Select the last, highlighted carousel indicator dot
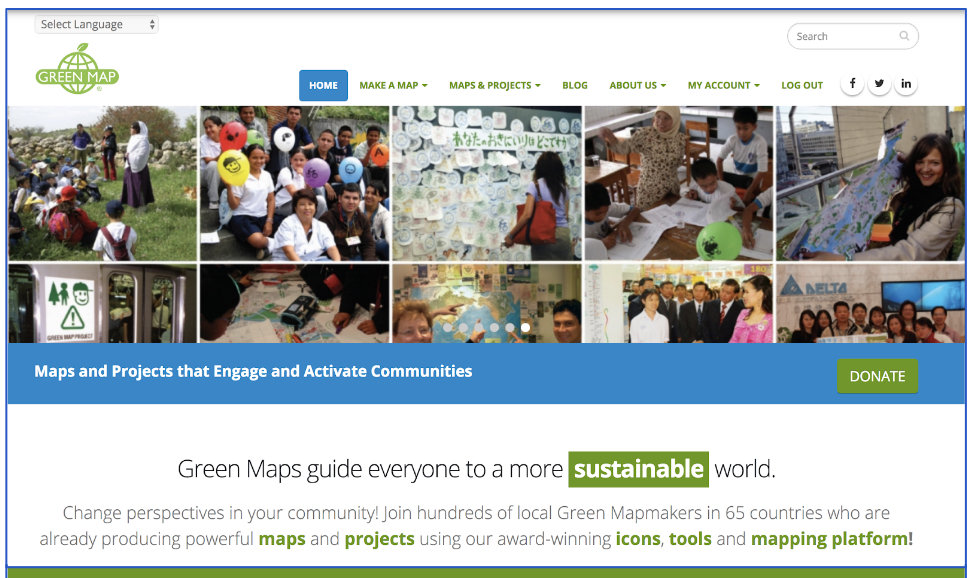 (x=525, y=327)
